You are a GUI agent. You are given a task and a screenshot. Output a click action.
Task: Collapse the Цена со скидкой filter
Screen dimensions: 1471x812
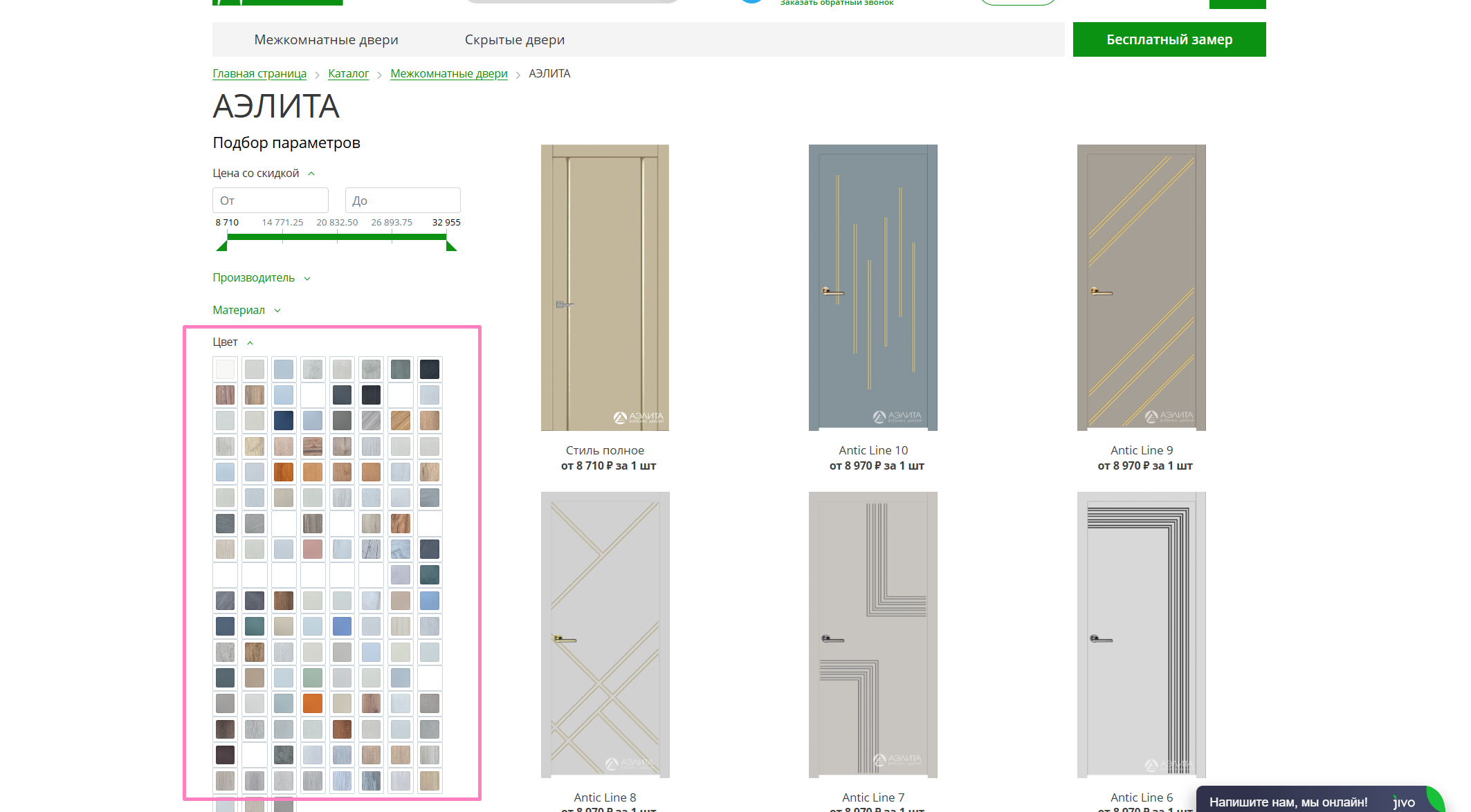[264, 173]
